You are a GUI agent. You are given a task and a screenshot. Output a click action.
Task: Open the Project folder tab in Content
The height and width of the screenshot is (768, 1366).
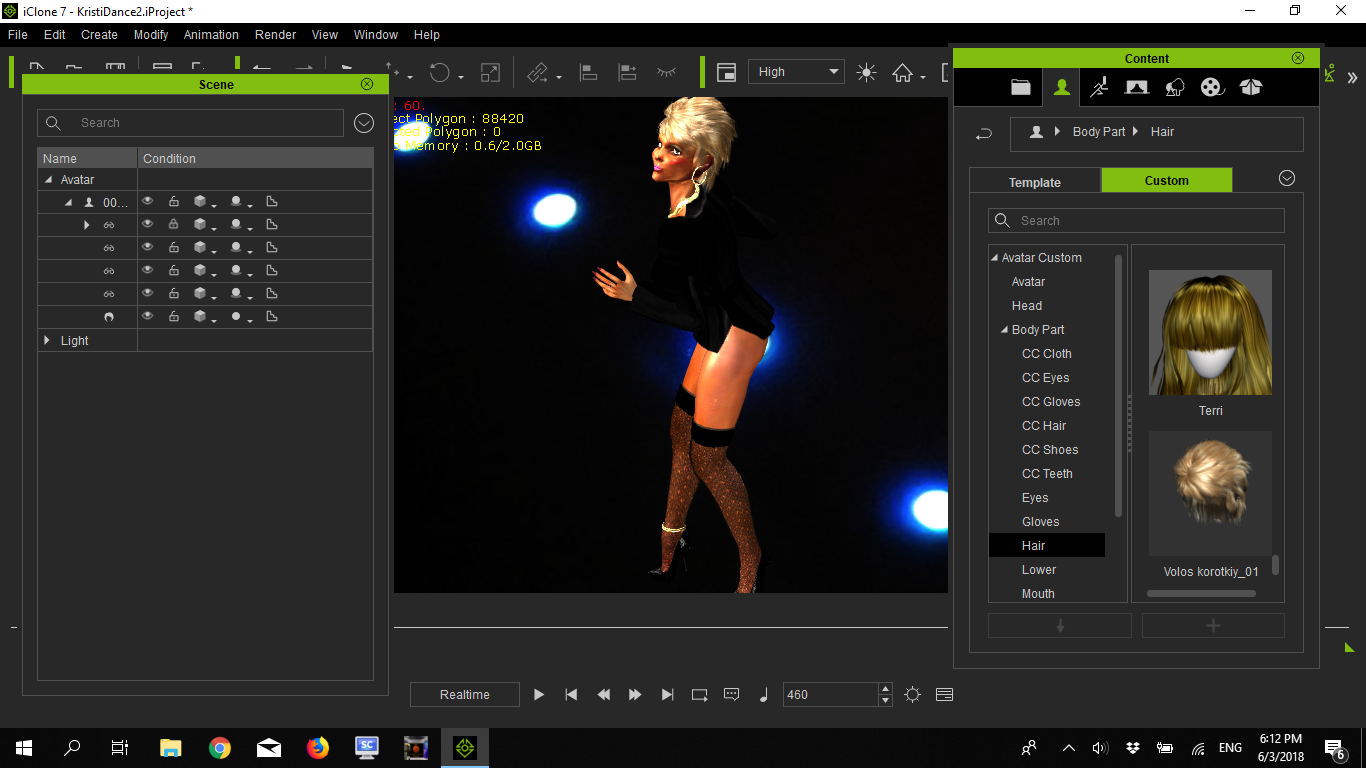point(1020,87)
